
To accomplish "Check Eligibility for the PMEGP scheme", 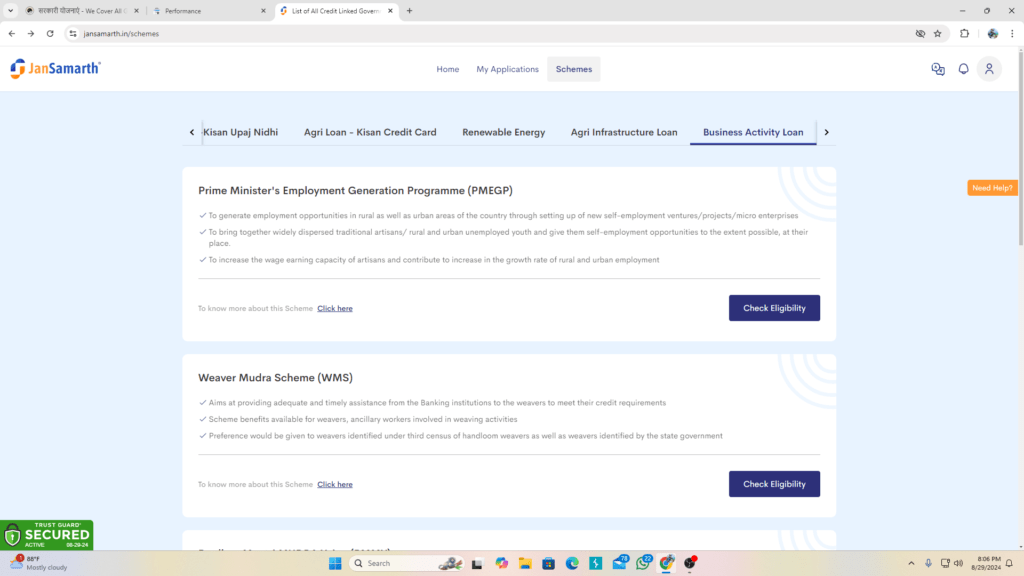I will [x=775, y=308].
